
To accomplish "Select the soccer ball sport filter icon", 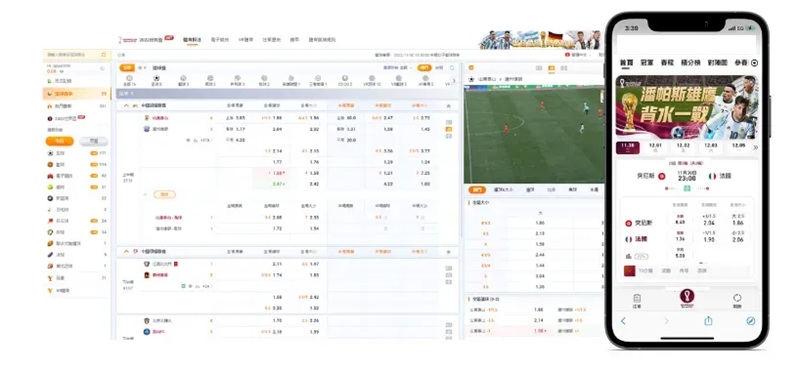I will click(x=157, y=78).
